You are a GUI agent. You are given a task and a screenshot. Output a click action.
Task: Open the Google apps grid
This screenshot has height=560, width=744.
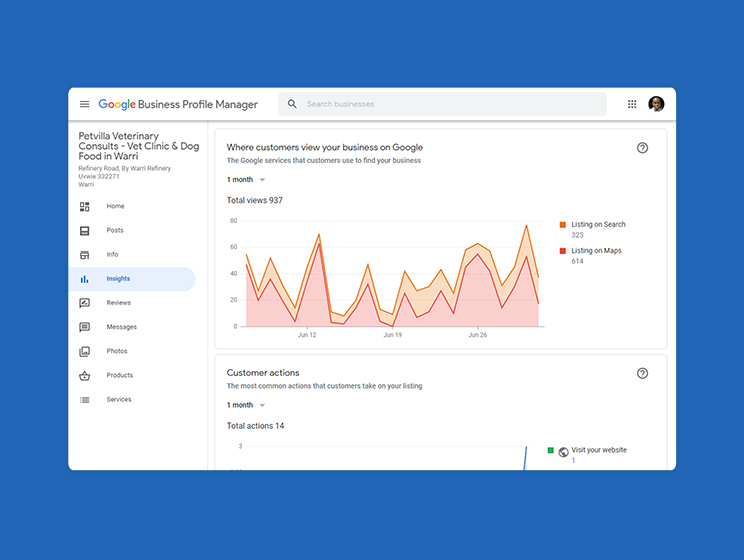632,104
